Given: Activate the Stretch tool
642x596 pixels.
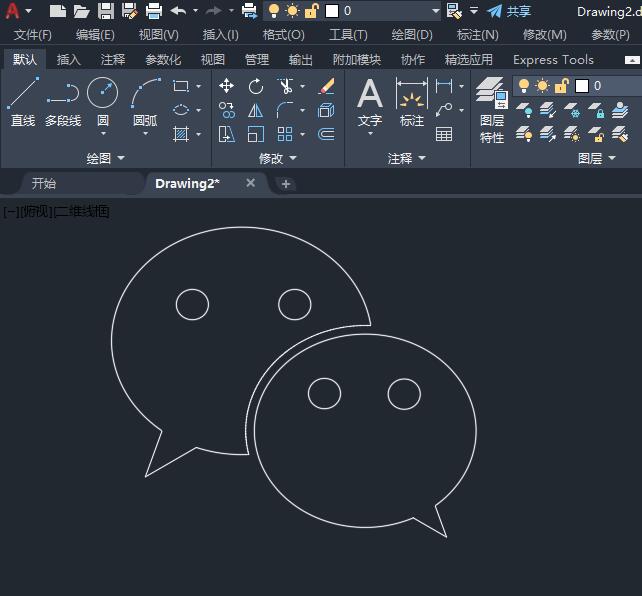Looking at the screenshot, I should point(226,134).
